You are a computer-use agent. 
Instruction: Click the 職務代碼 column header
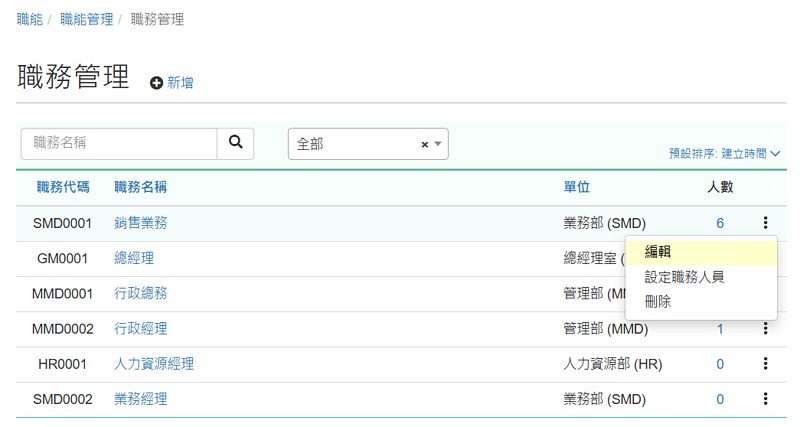tap(63, 187)
